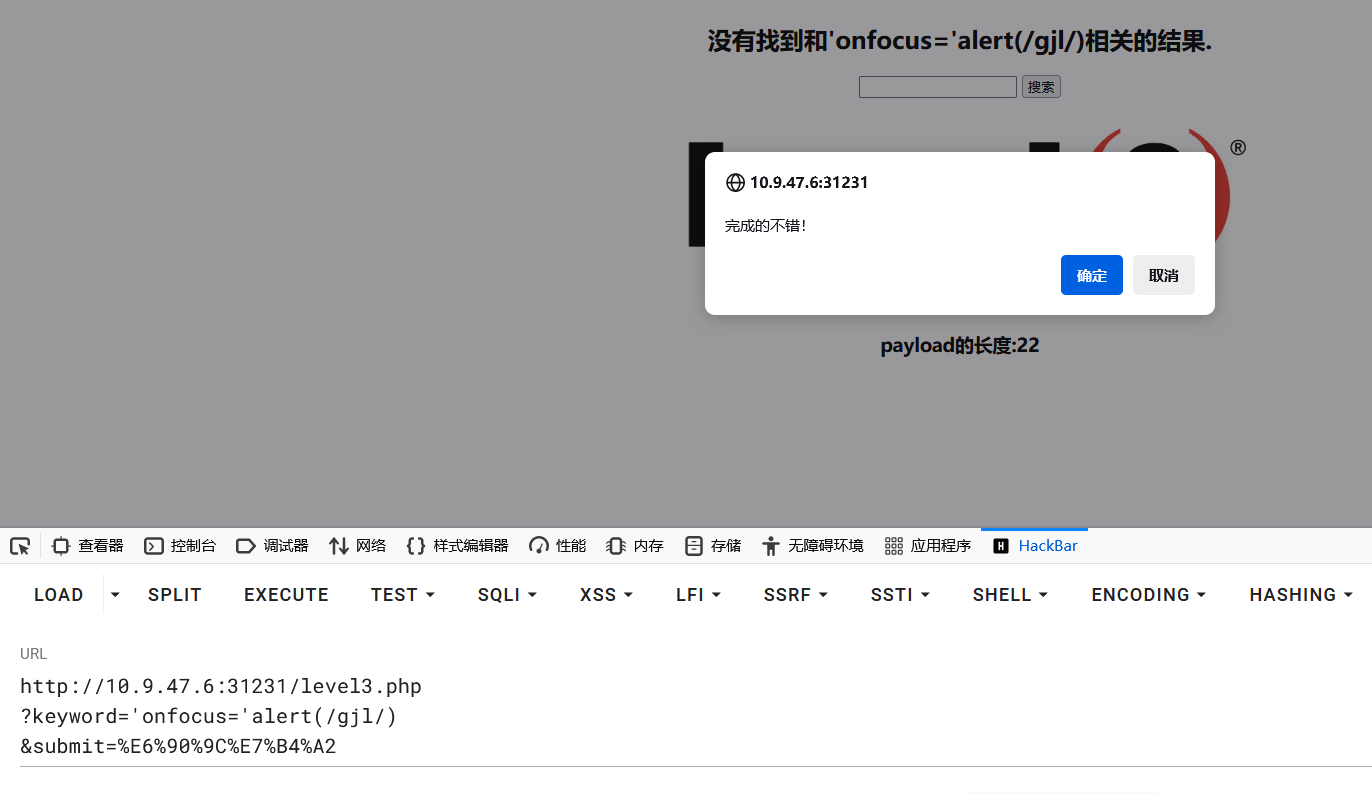Switch to the 控制台 console tab
Screen dimensions: 1372x794
[180, 546]
